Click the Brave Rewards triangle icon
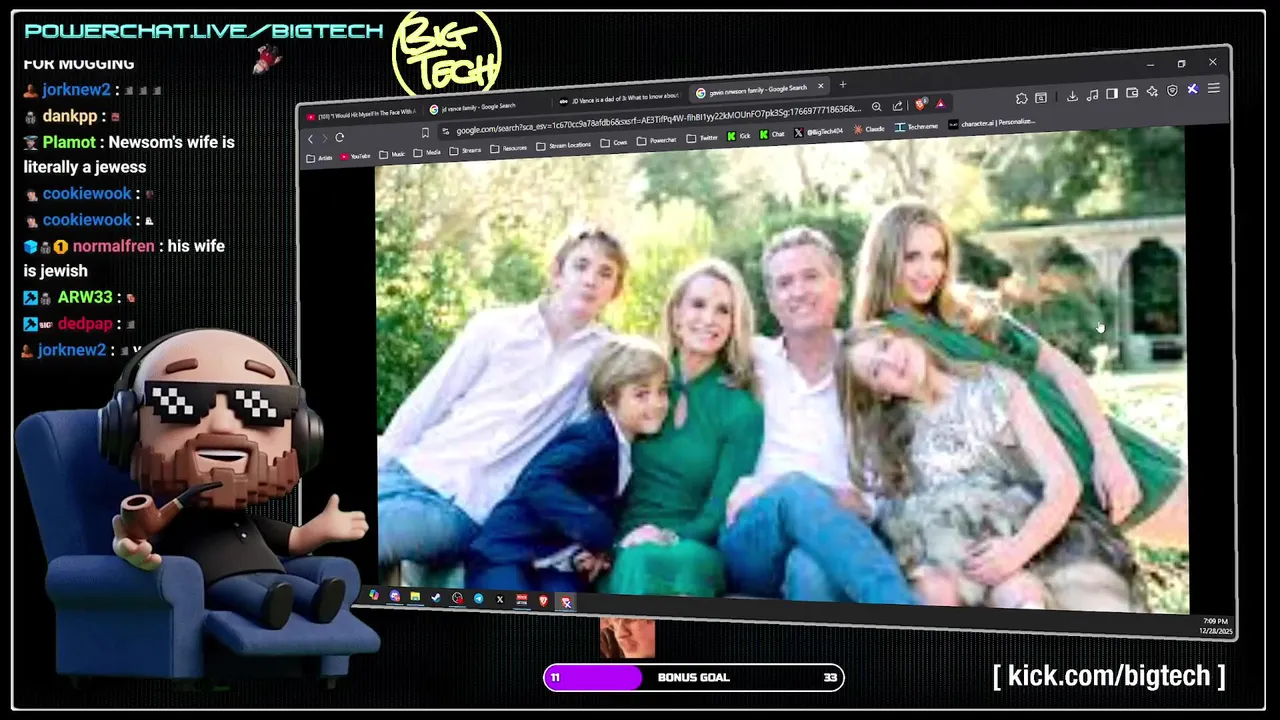The width and height of the screenshot is (1280, 720). pyautogui.click(x=941, y=104)
